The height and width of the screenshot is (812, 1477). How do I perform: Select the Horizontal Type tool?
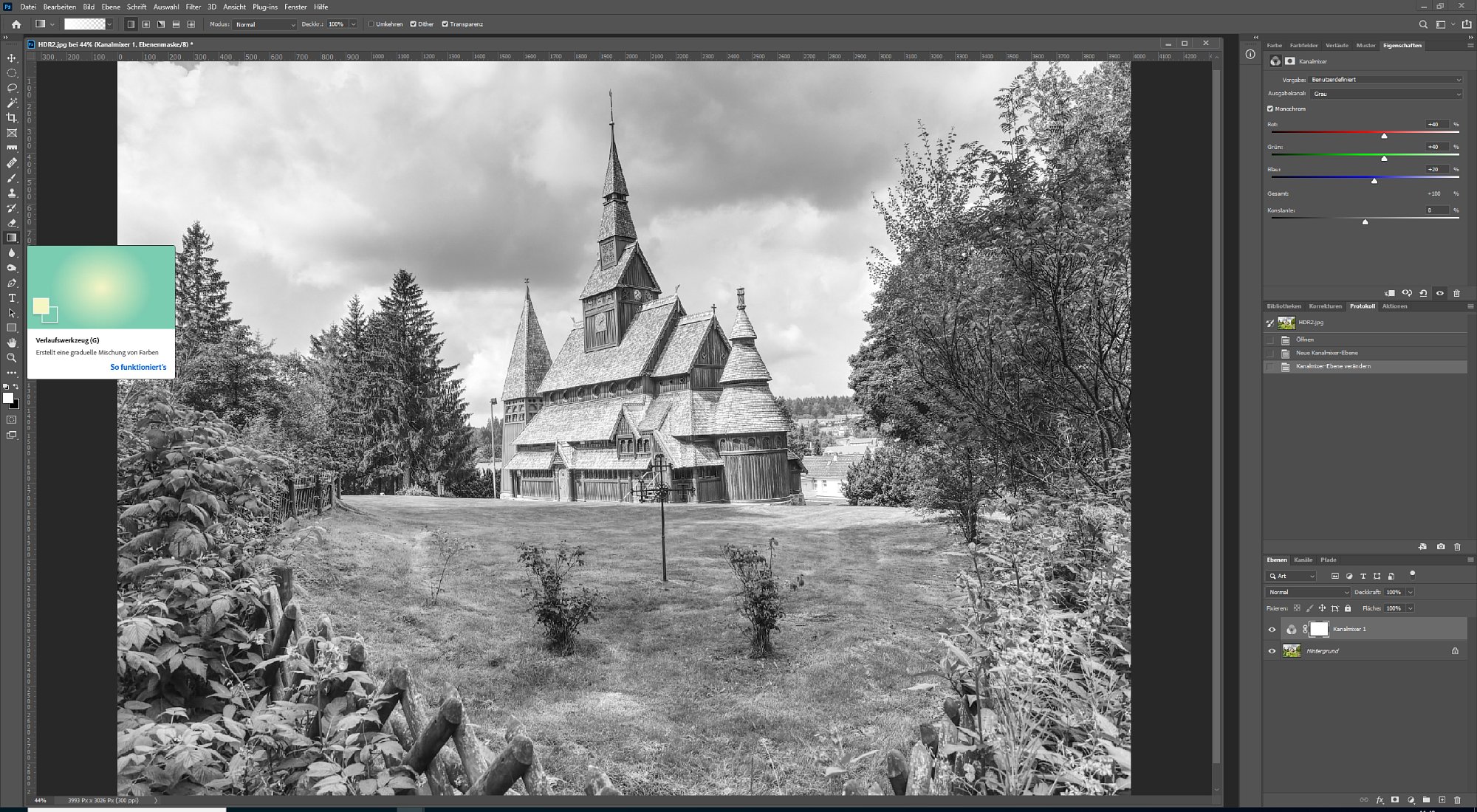[x=12, y=298]
